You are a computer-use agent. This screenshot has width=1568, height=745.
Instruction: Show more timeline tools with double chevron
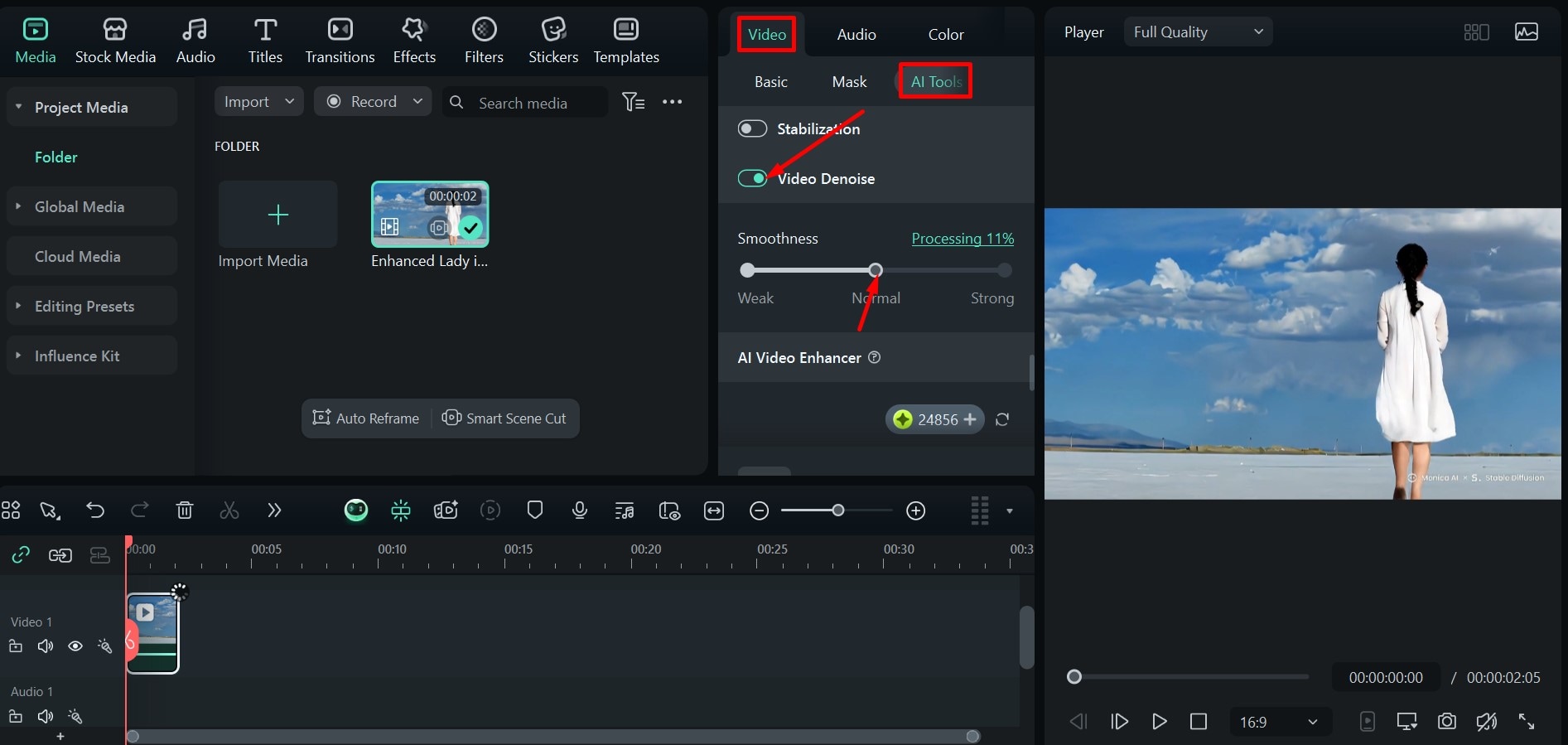coord(274,510)
